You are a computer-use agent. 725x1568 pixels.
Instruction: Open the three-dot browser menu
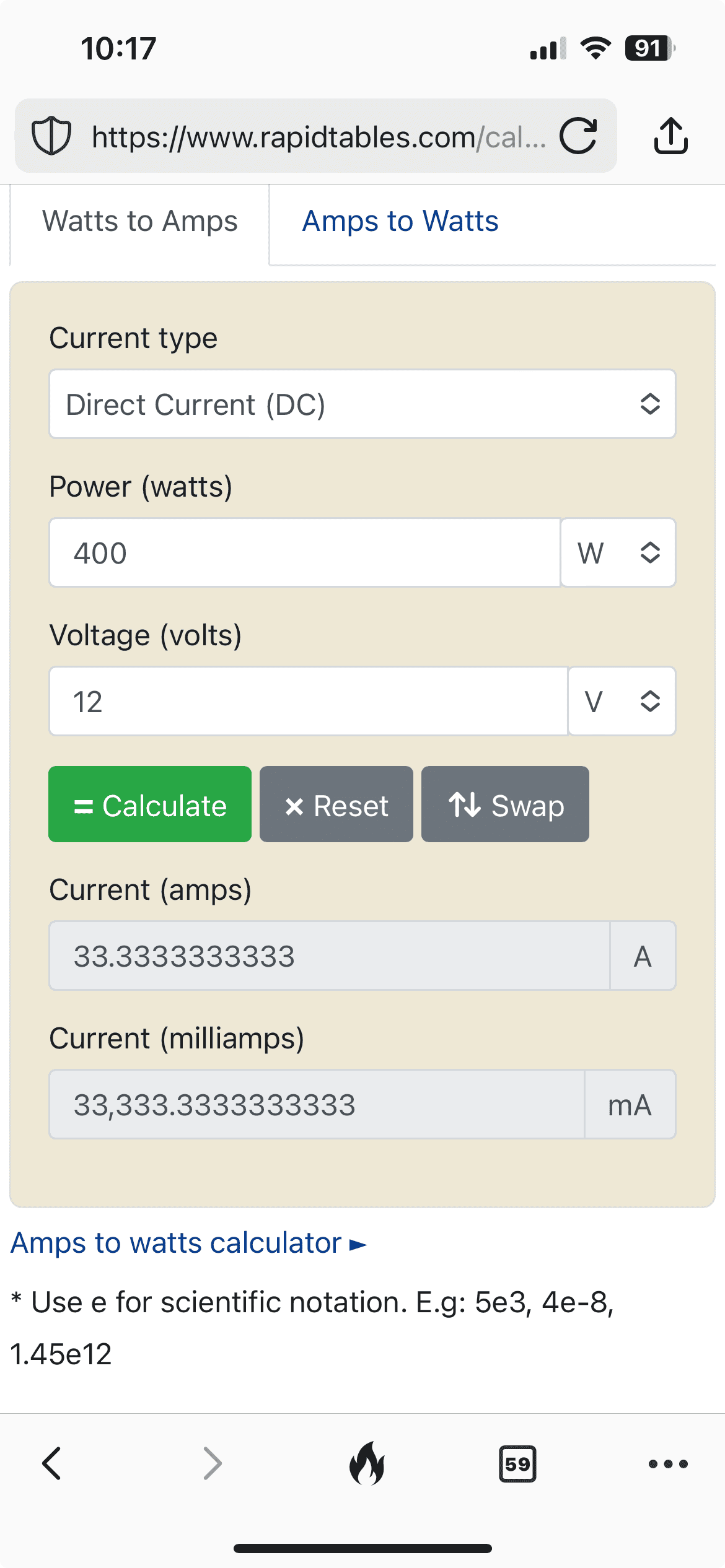point(668,1464)
